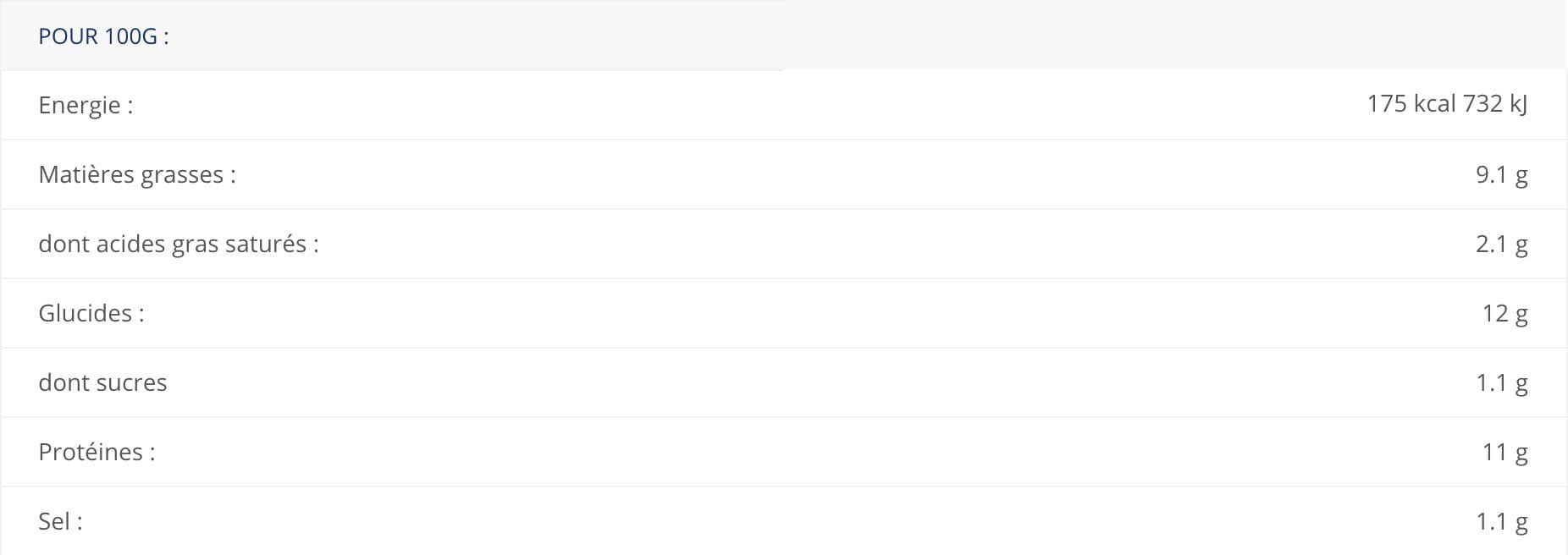Select the Sel row label
Screen dimensions: 1568x555
(60, 521)
